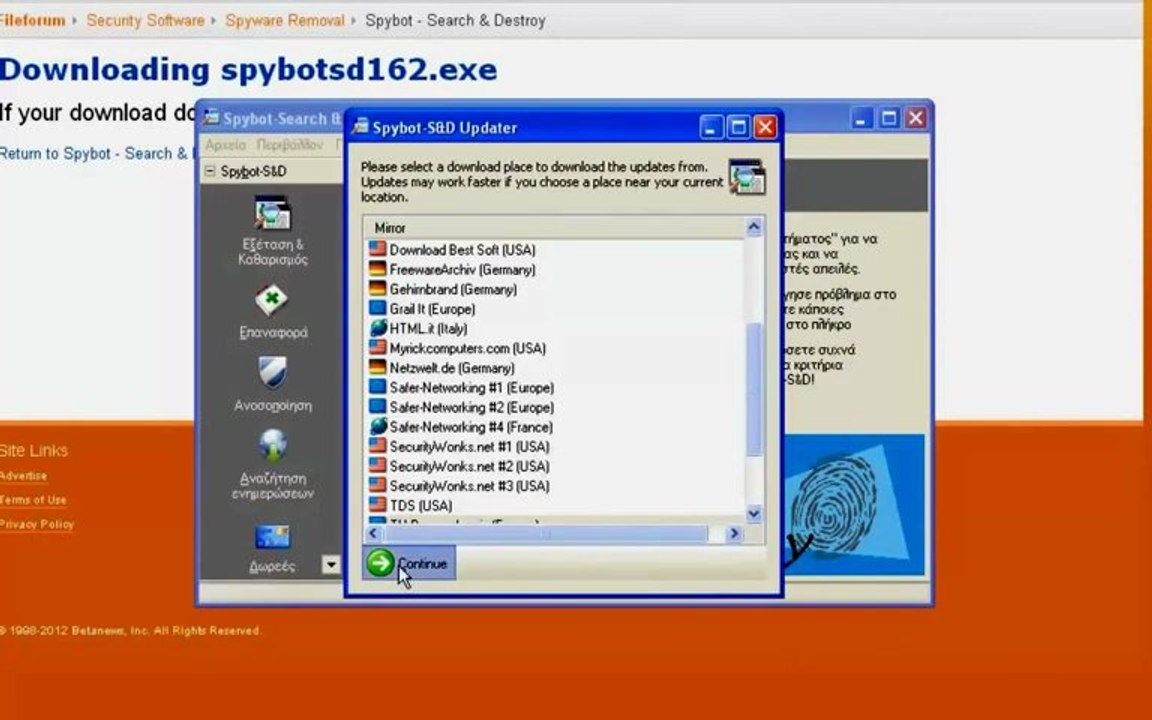Open the Αρχείο menu in Spybot window
Viewport: 1152px width, 720px height.
[x=226, y=145]
